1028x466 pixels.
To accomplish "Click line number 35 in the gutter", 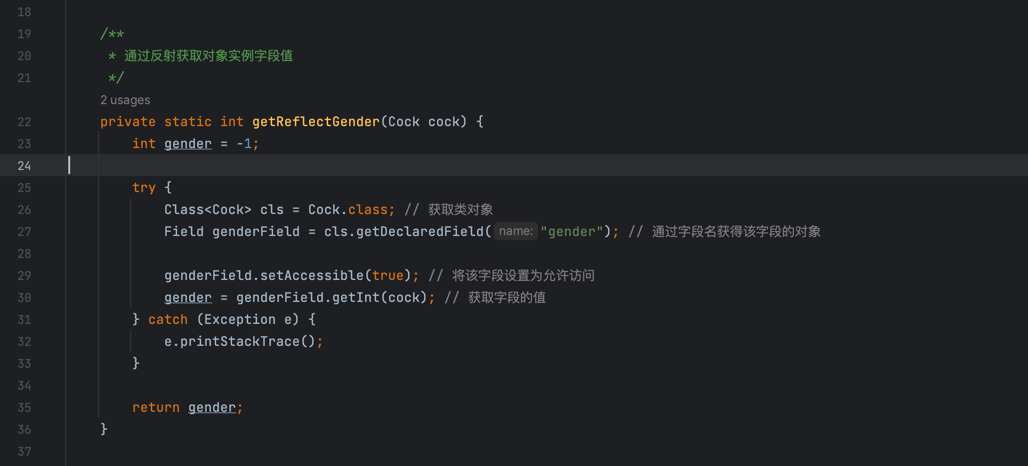I will [24, 408].
